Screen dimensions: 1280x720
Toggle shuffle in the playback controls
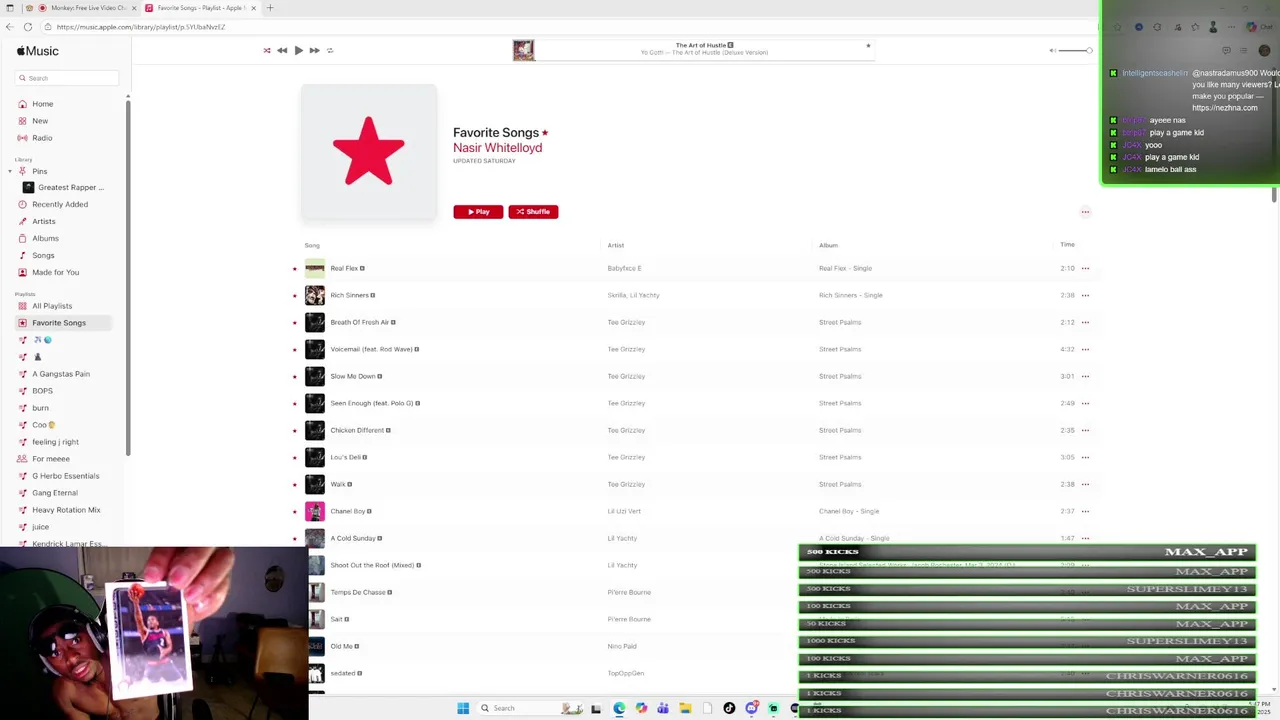click(x=267, y=50)
